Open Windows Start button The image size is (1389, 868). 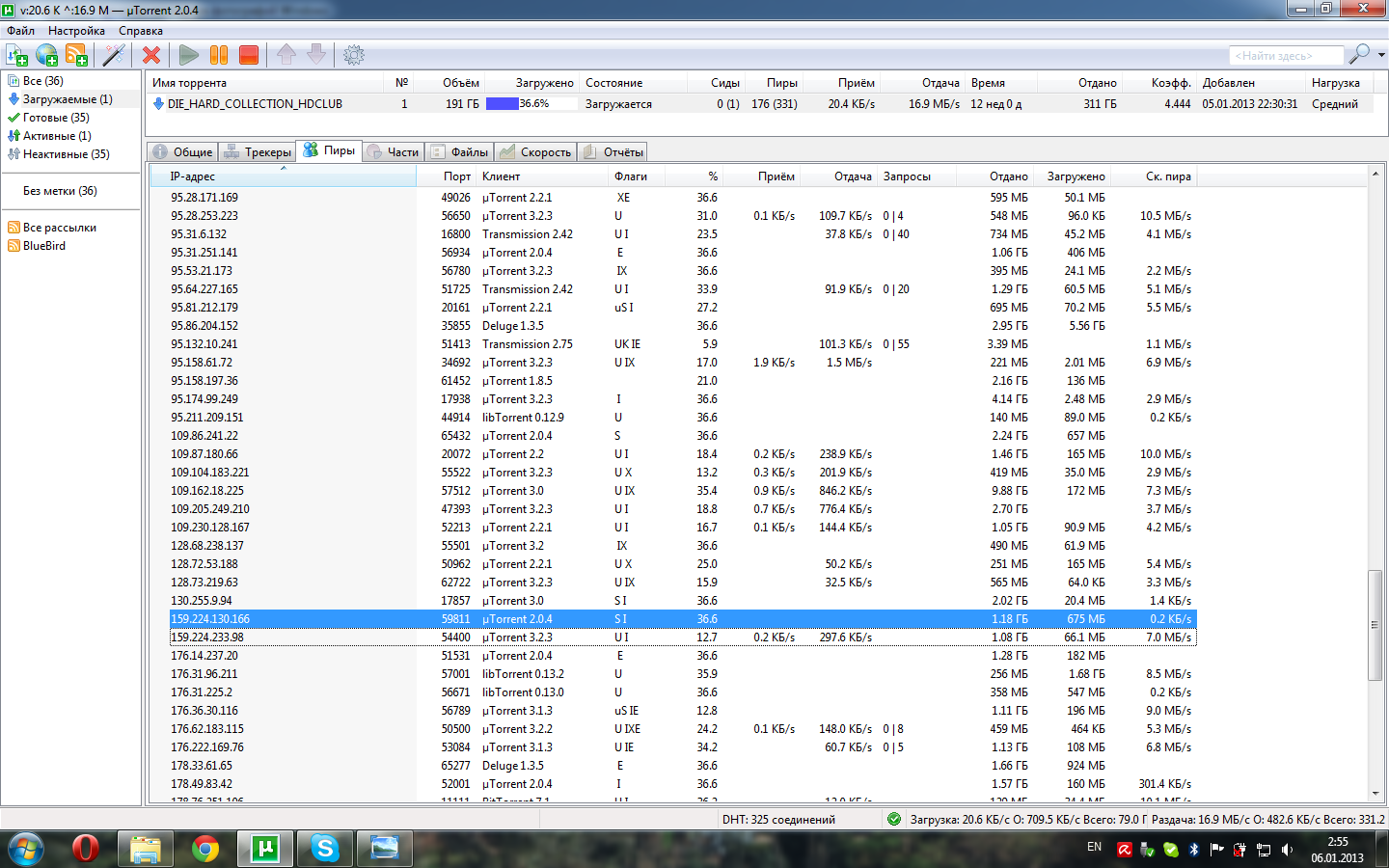click(x=26, y=849)
